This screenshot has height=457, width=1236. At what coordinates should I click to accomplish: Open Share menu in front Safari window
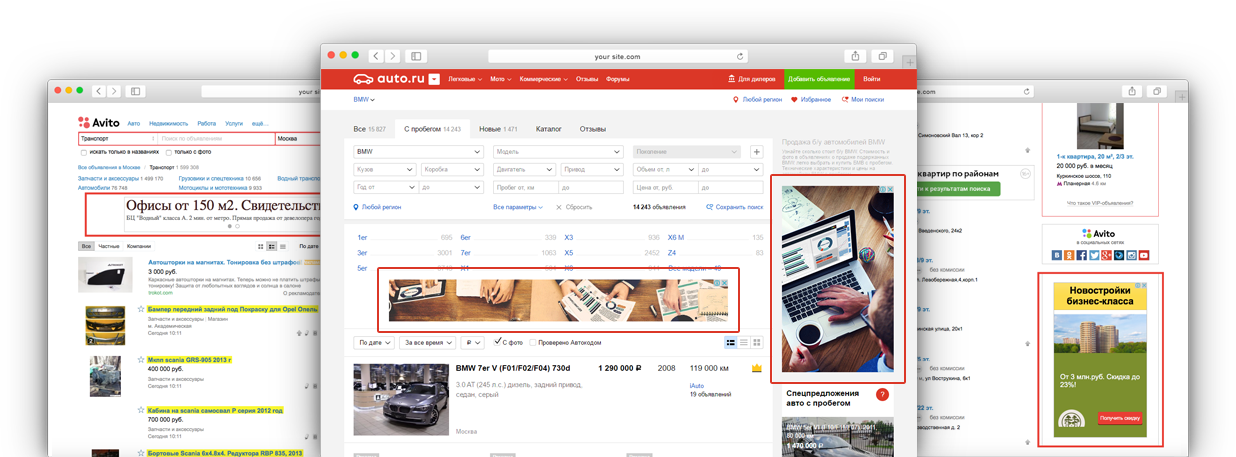(856, 56)
